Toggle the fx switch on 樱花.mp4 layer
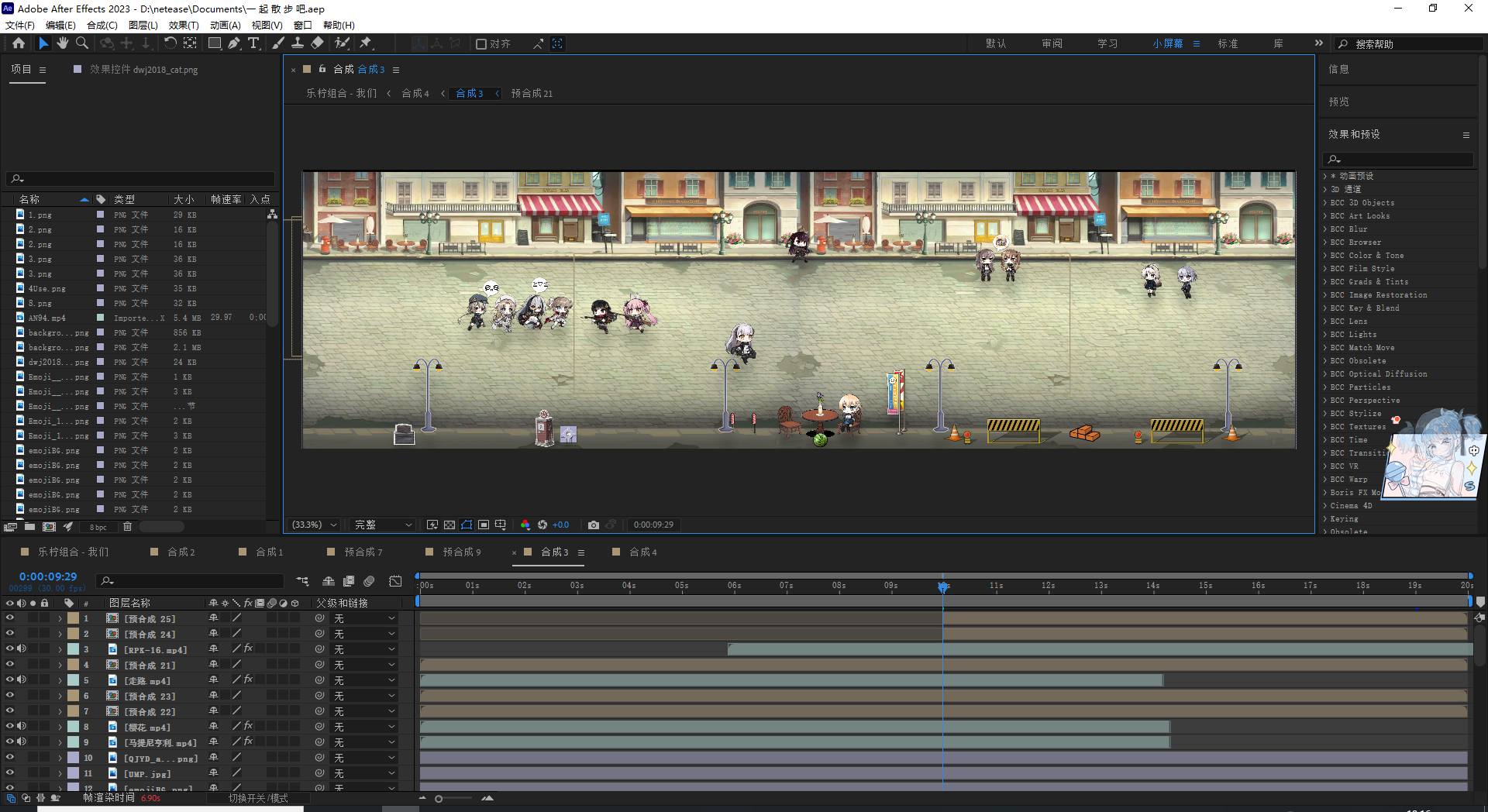1488x812 pixels. click(249, 726)
